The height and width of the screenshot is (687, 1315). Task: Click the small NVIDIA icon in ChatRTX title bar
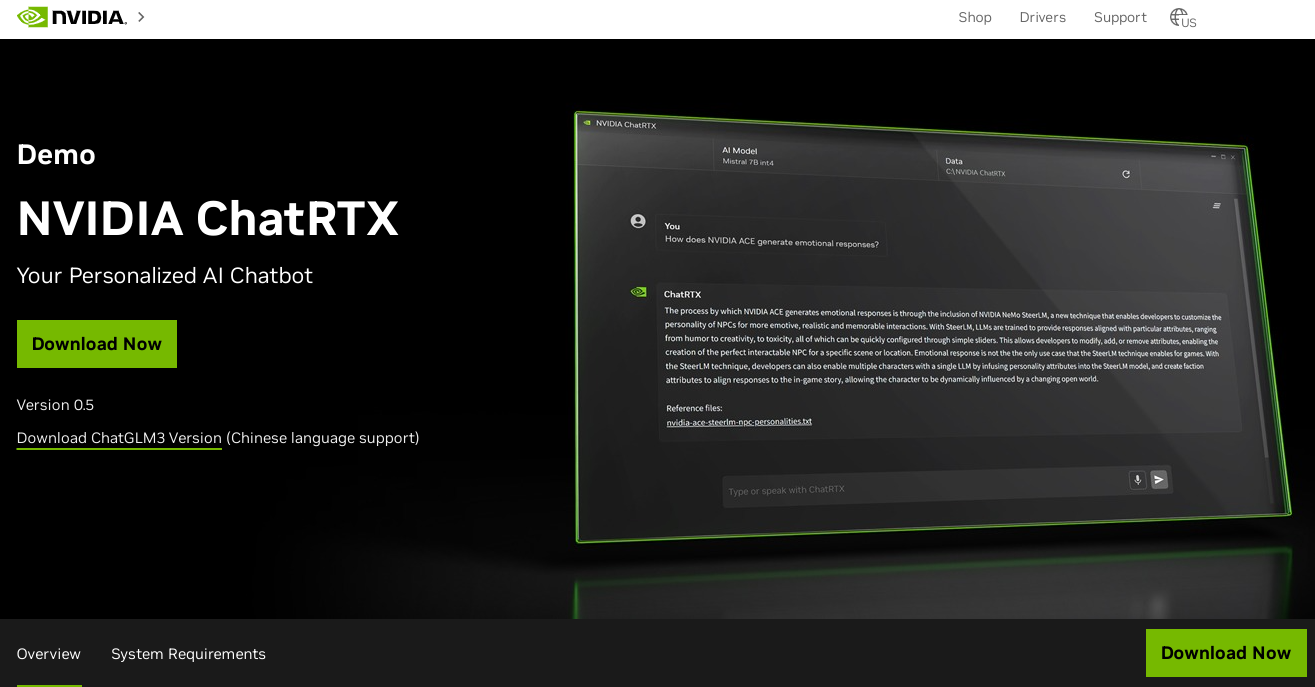tap(587, 123)
